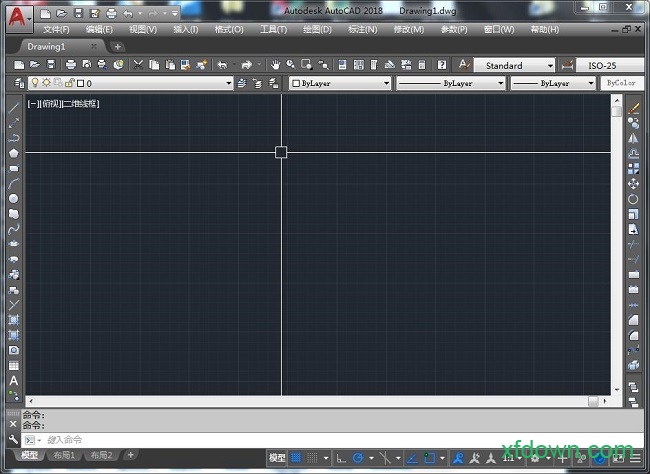650x474 pixels.
Task: Select the Erase tool in modify toolbar
Action: (x=634, y=107)
